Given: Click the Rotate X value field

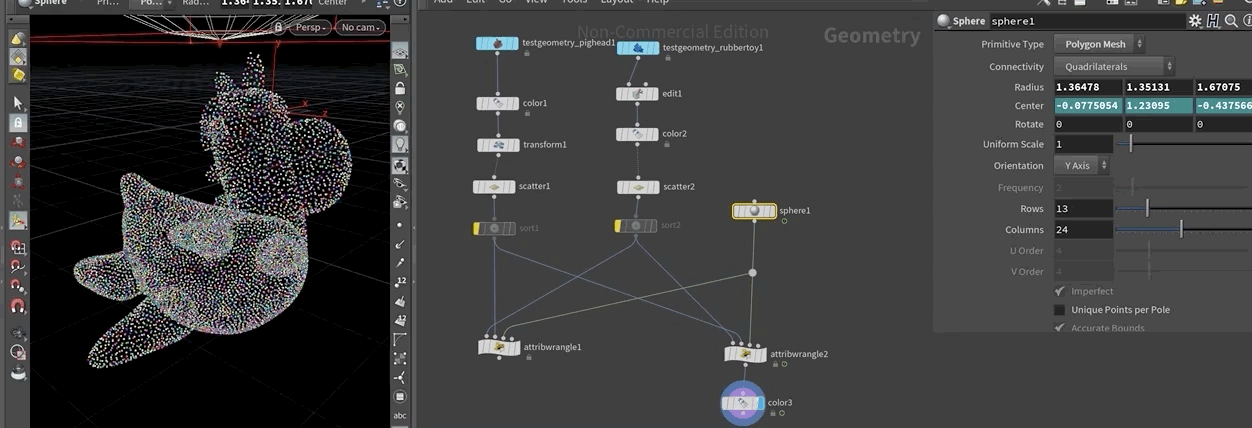Looking at the screenshot, I should pos(1087,125).
